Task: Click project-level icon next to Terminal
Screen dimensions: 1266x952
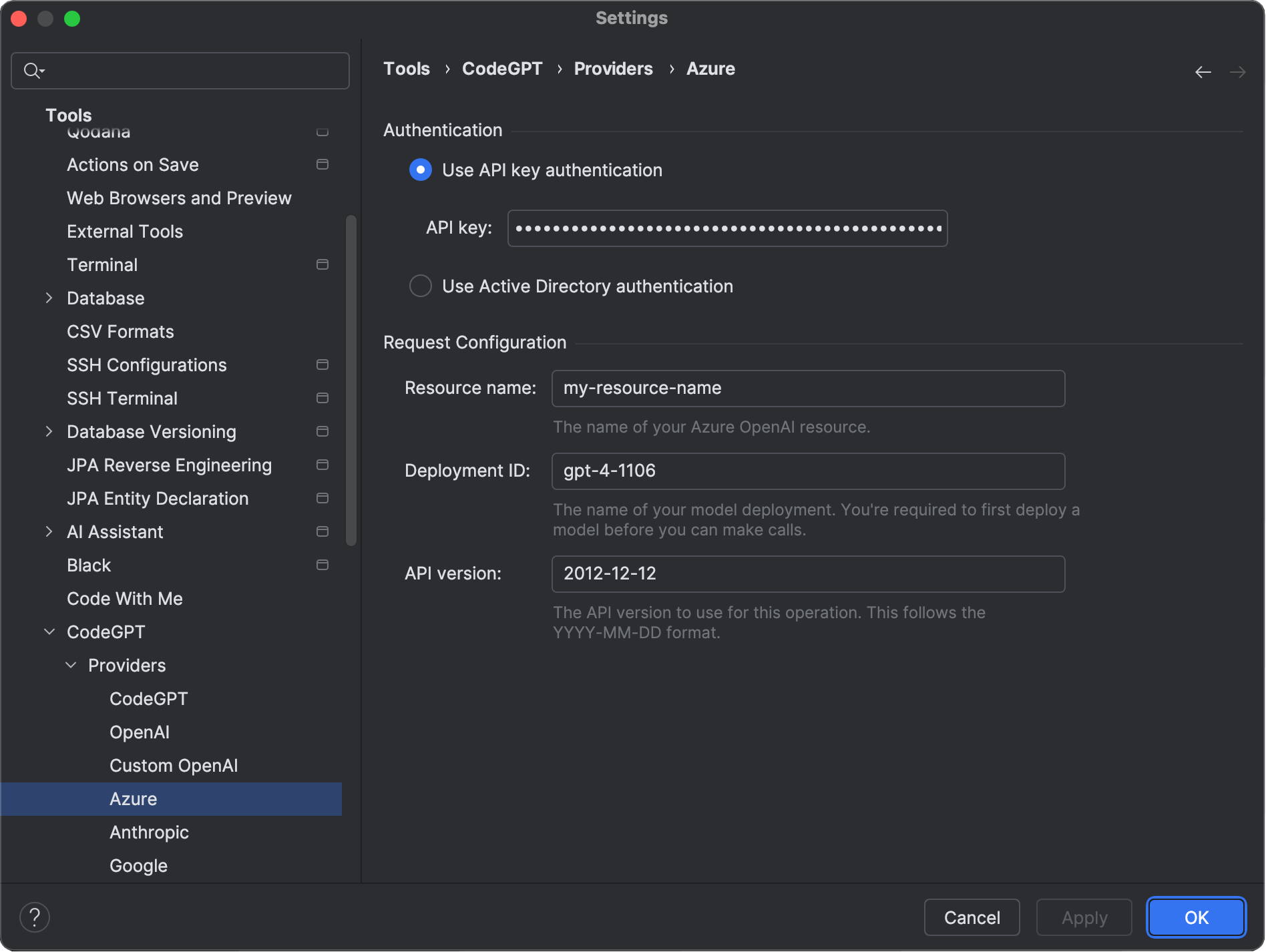Action: 322,265
